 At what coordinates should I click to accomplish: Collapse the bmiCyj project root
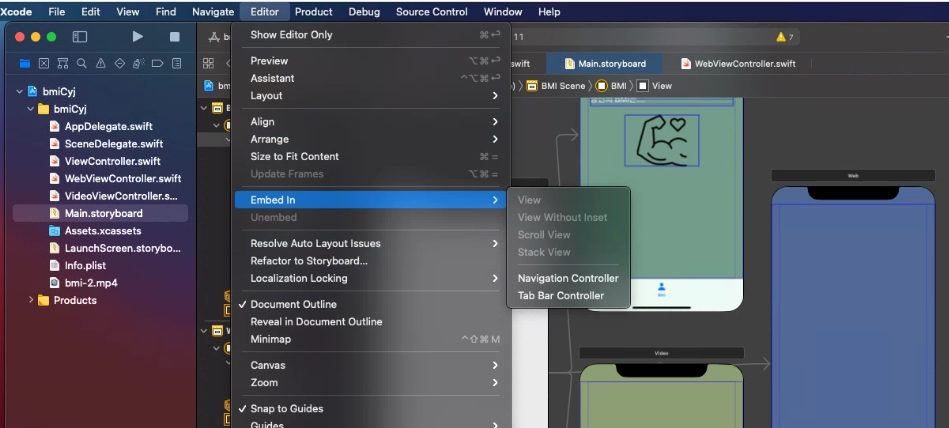click(x=20, y=91)
